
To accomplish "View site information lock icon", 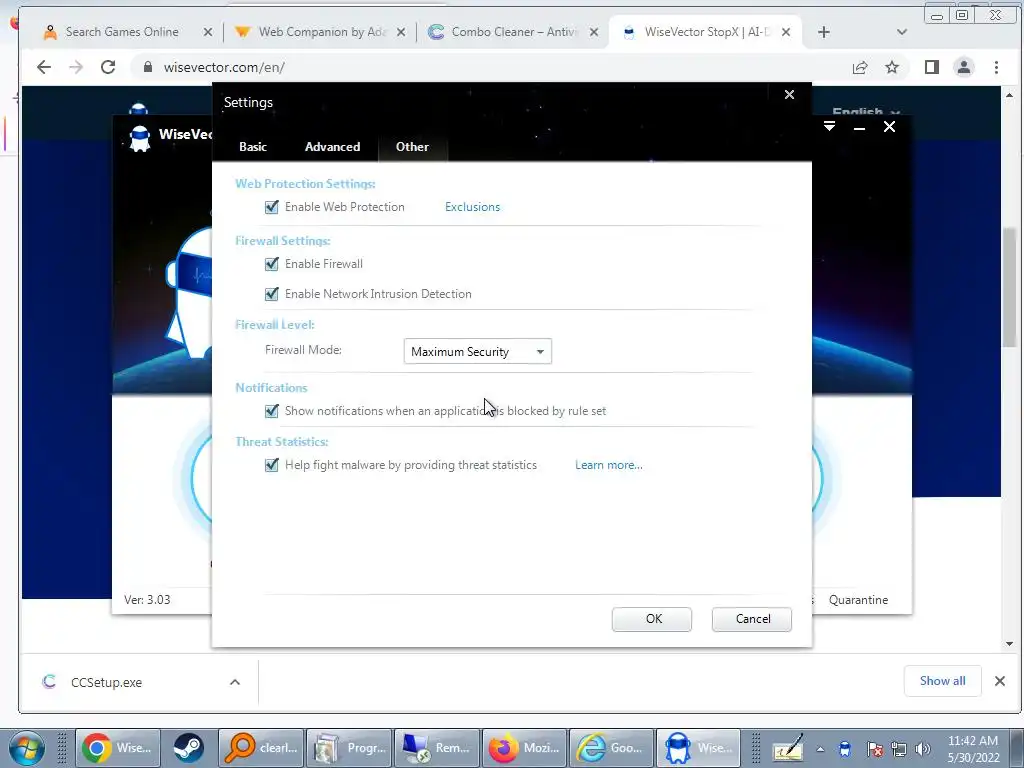I will point(148,67).
